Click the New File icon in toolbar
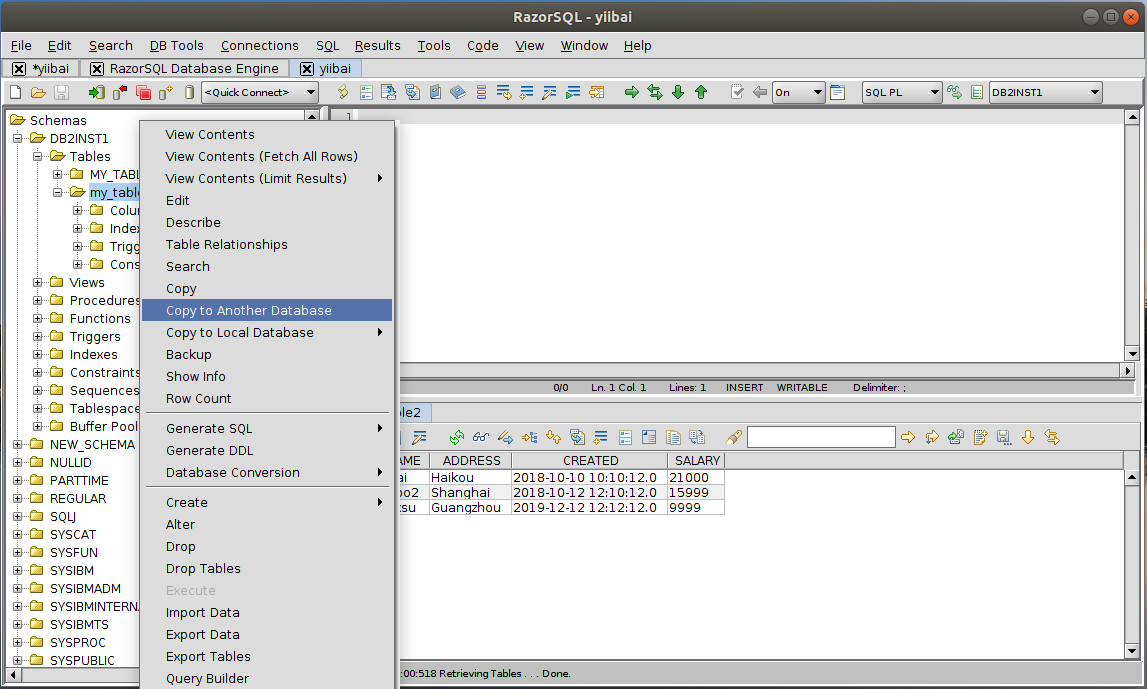 pos(16,93)
